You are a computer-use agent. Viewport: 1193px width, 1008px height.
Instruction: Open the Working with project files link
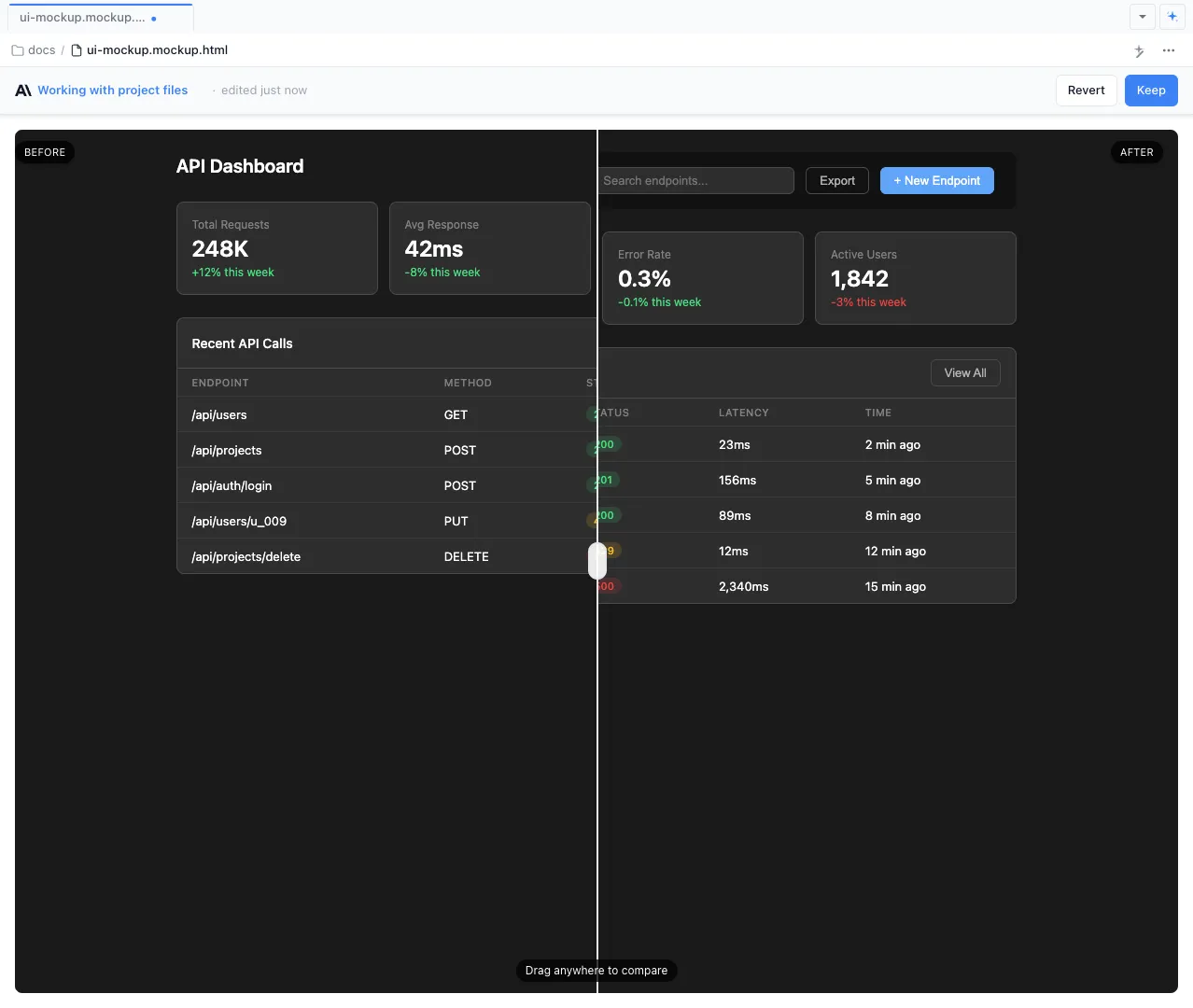(x=112, y=90)
